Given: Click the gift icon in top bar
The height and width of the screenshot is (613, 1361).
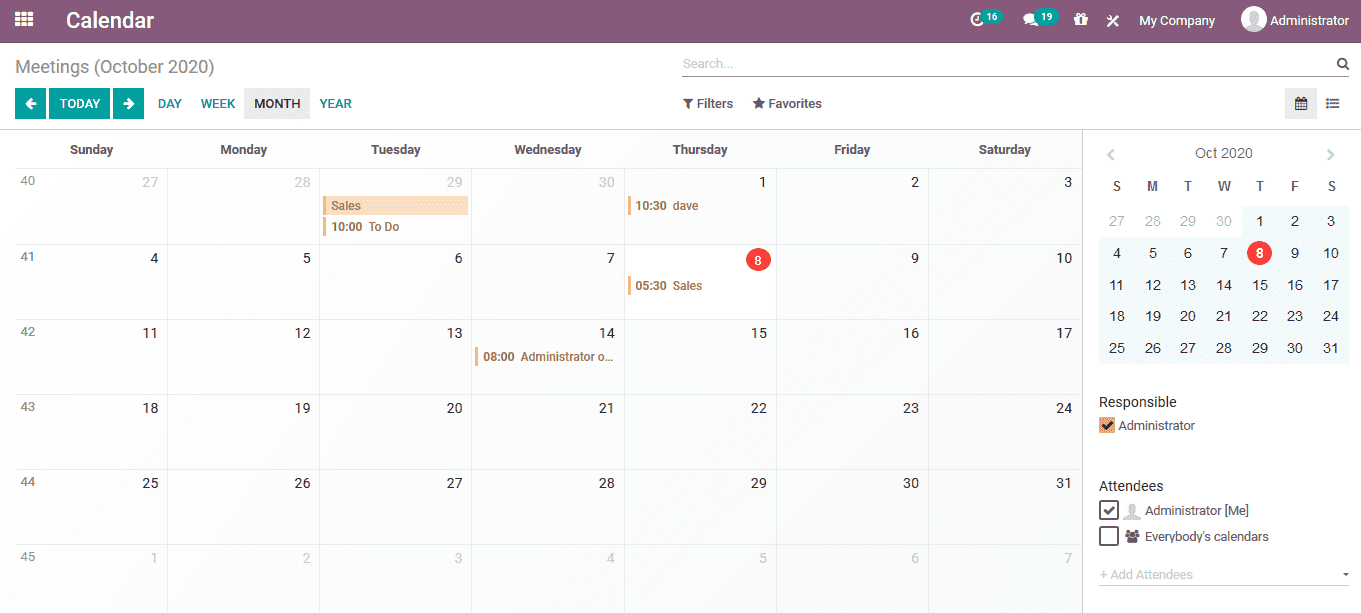Looking at the screenshot, I should (x=1080, y=20).
